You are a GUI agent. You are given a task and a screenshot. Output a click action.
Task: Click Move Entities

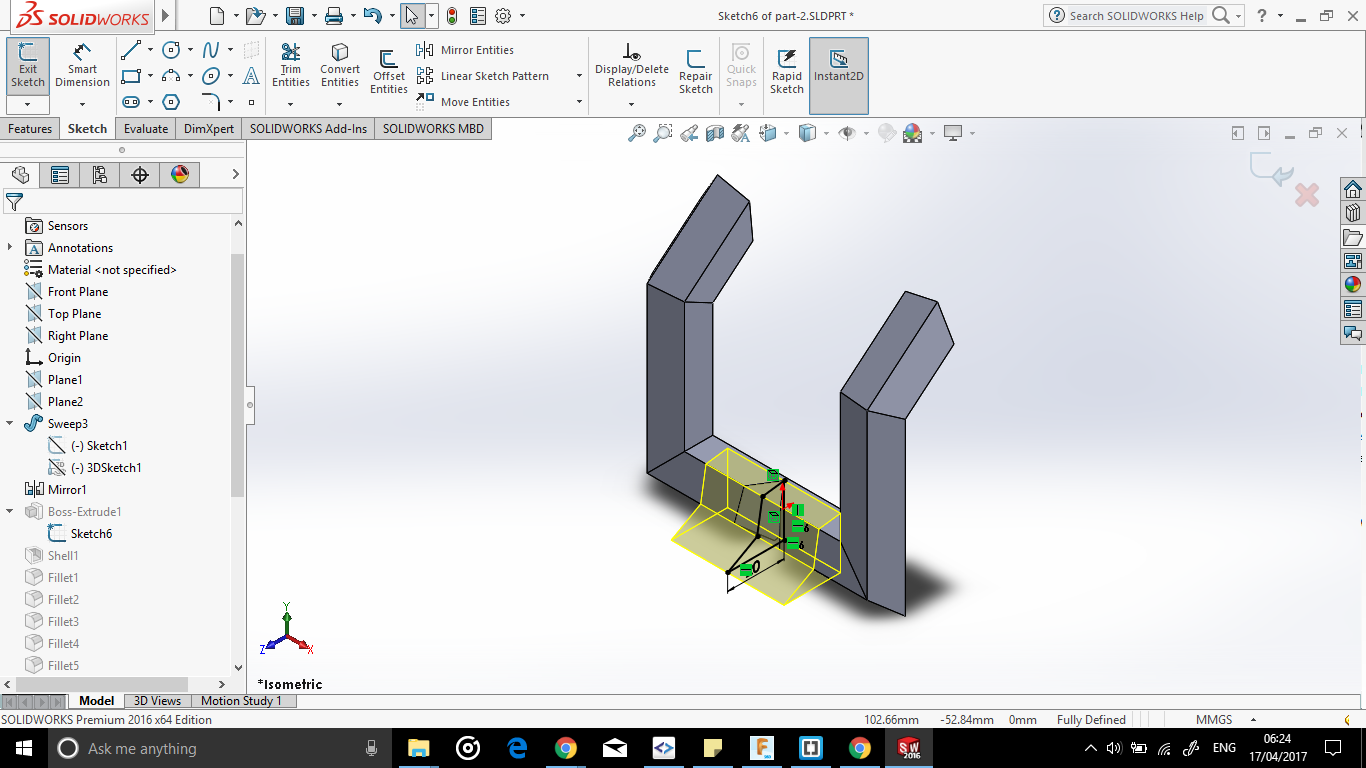[464, 102]
